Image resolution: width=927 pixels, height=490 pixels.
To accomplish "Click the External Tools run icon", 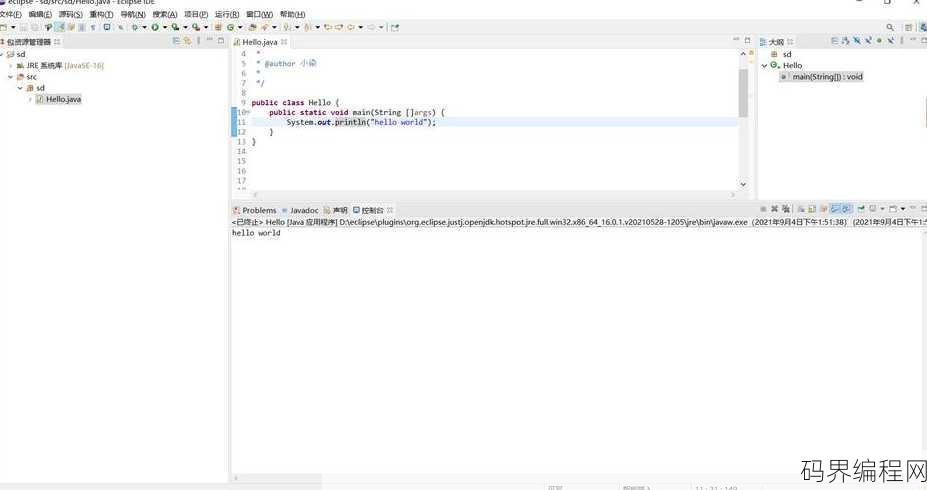I will point(196,27).
